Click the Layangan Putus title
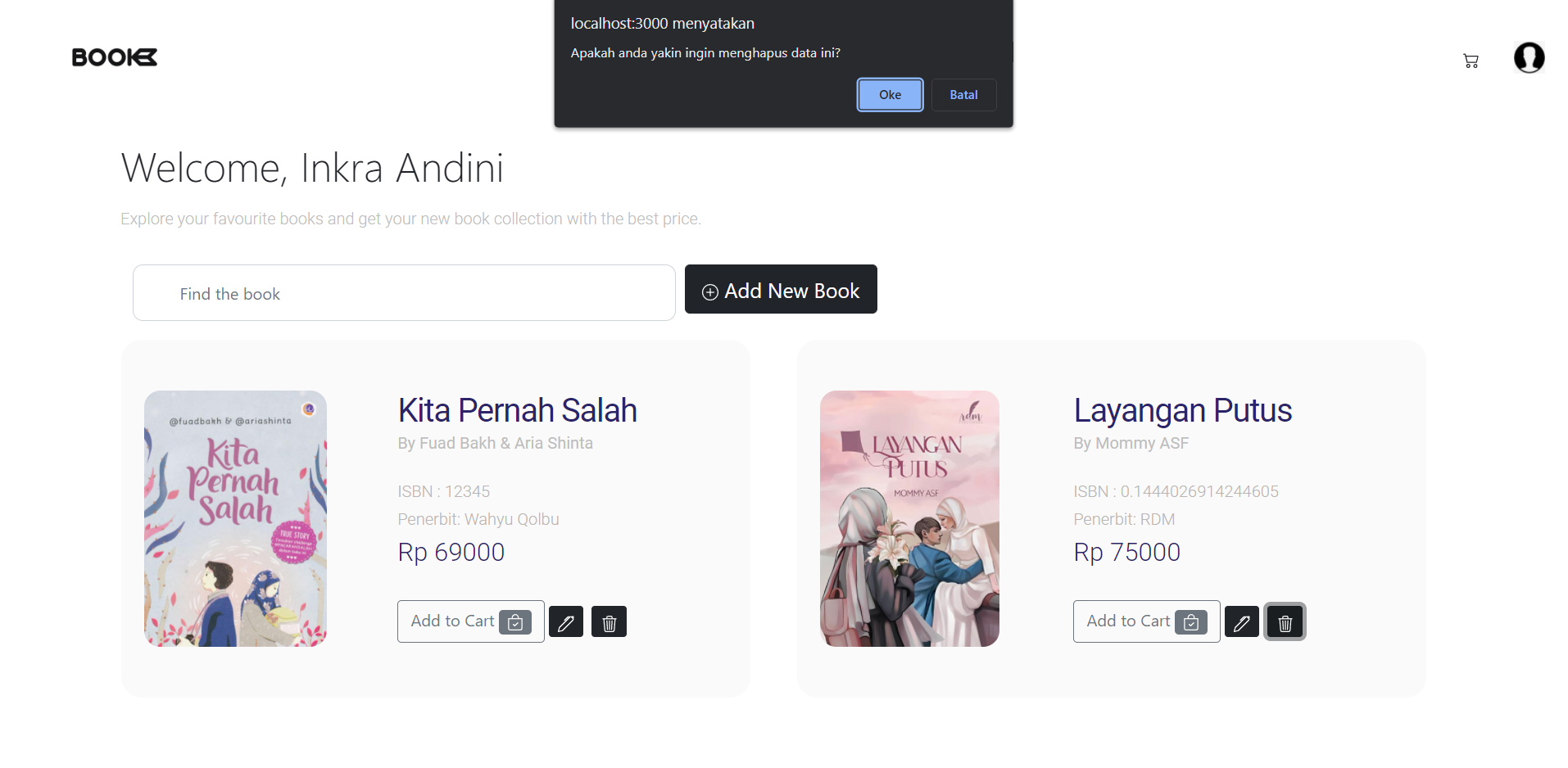1568x768 pixels. click(1182, 410)
